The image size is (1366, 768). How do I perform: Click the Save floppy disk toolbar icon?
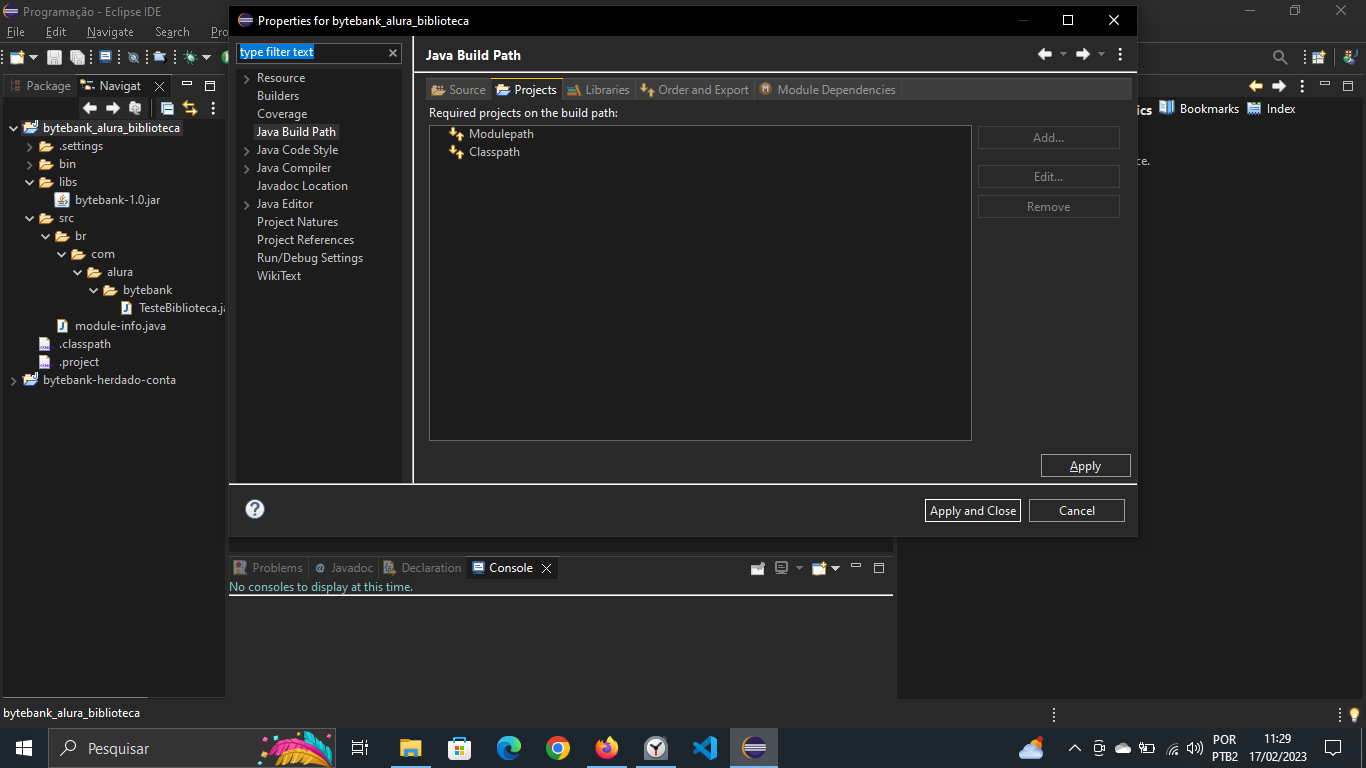coord(54,57)
